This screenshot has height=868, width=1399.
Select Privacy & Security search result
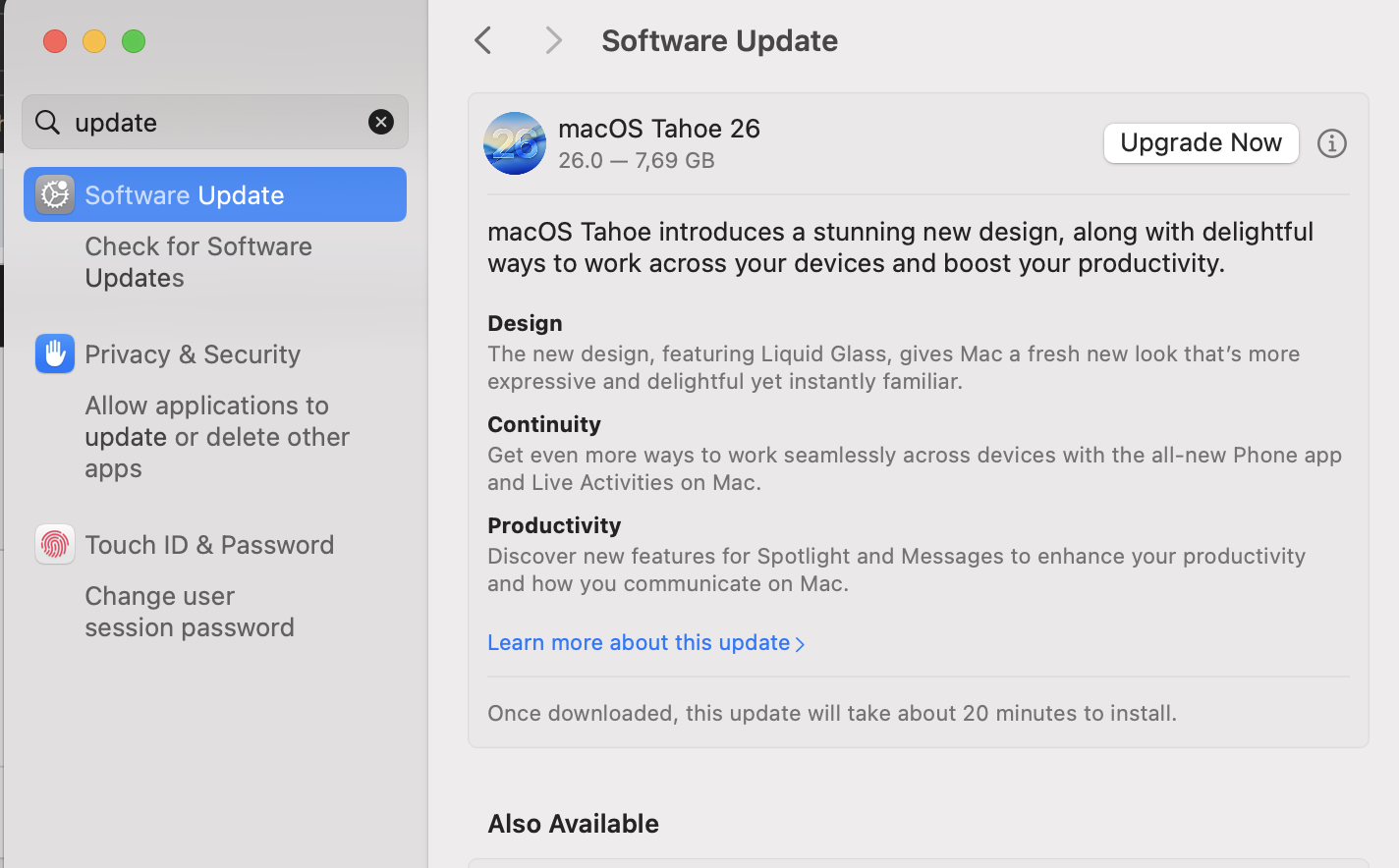(193, 353)
